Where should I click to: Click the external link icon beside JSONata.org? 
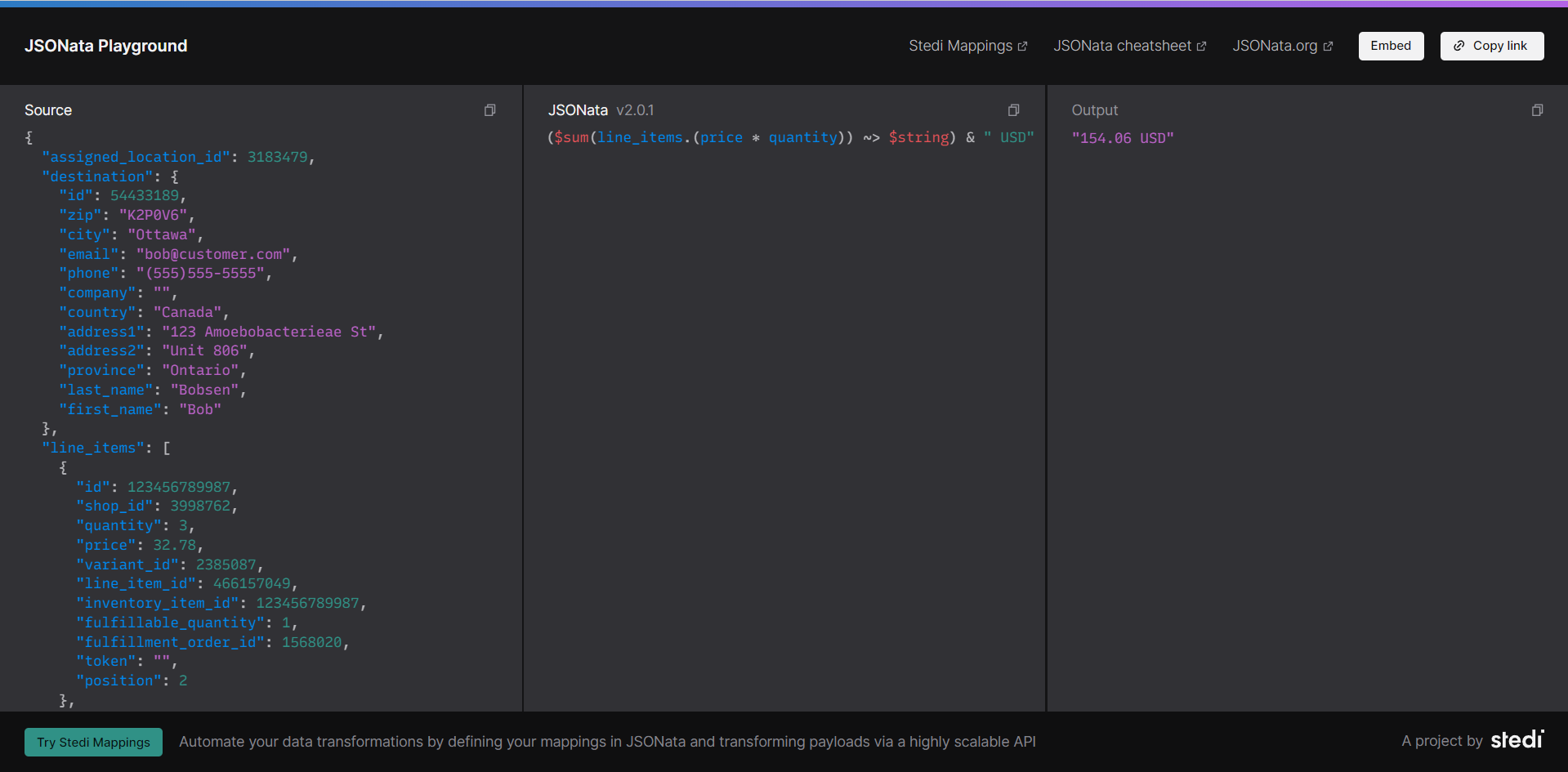[1328, 47]
